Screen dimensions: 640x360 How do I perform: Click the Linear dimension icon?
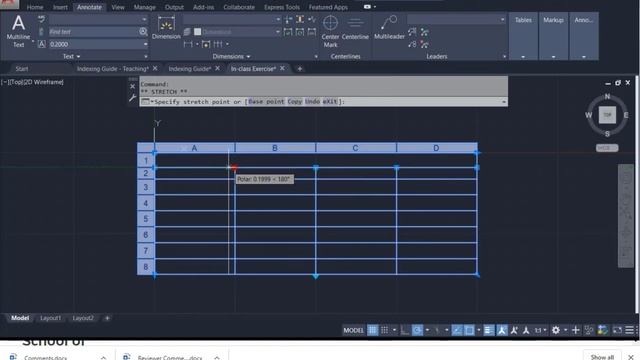point(188,44)
